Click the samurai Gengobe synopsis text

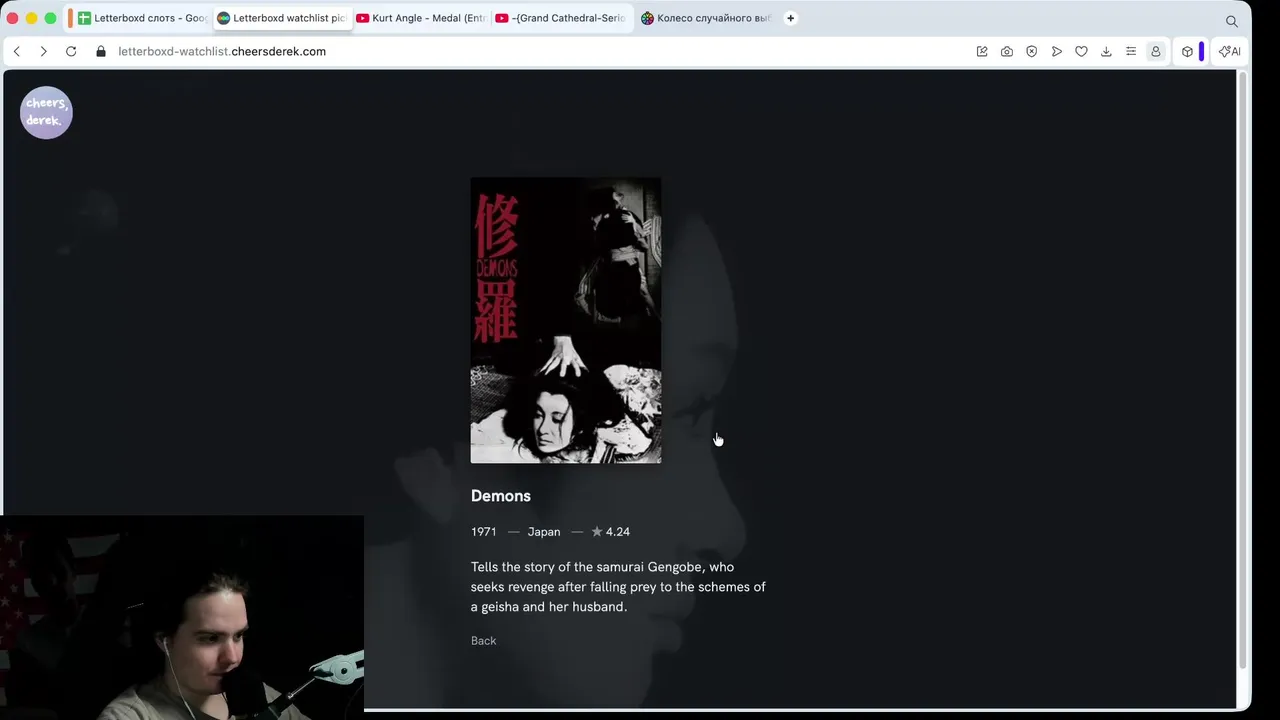619,587
